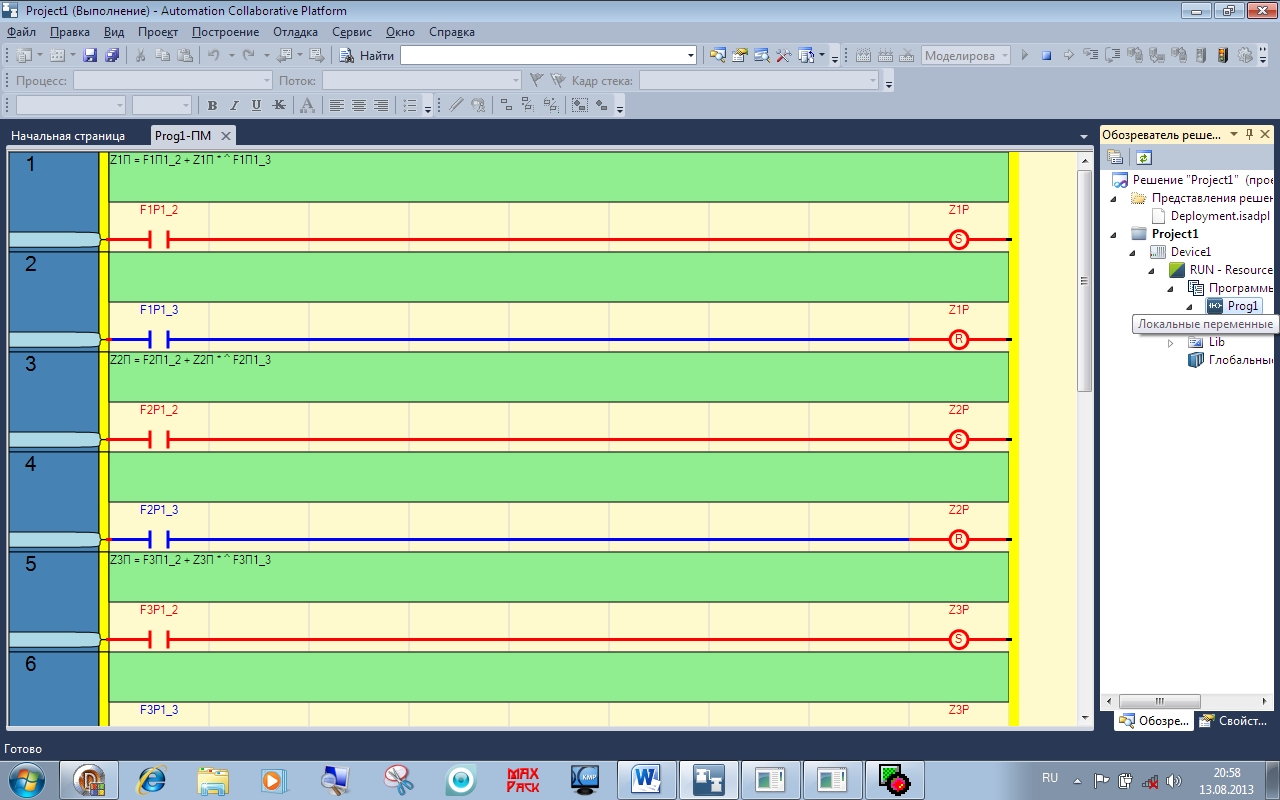Click the Properties window toolbar icon
Screen dimensions: 1280x800
(740, 56)
